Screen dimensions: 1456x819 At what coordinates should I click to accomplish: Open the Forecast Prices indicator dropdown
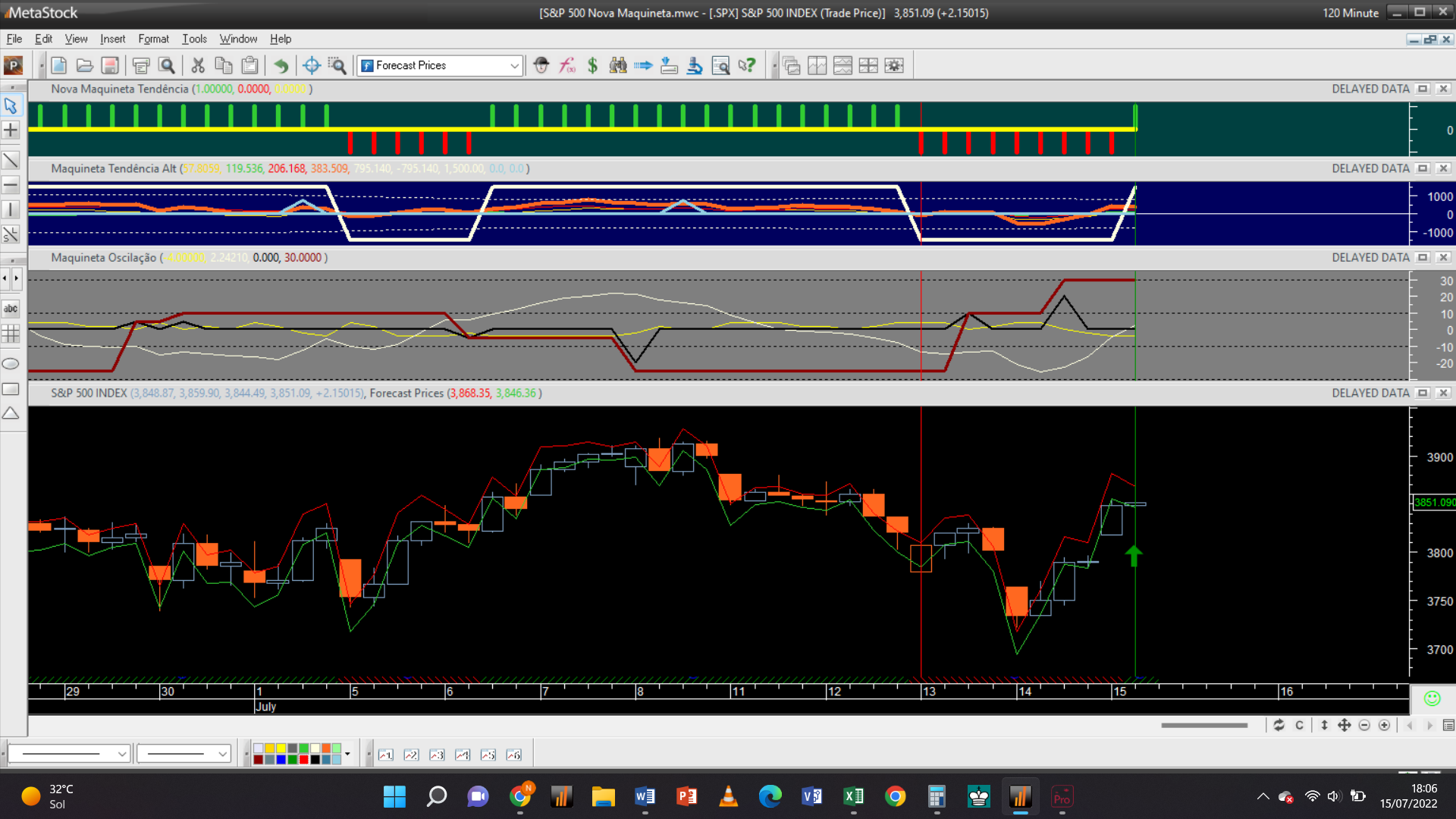(x=514, y=66)
